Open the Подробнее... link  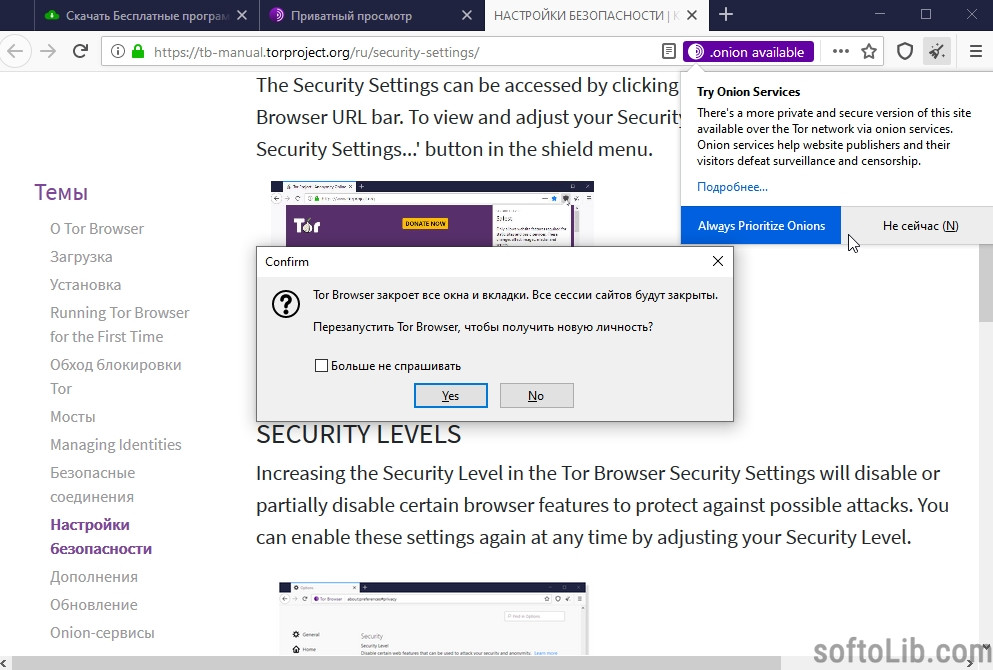(x=732, y=187)
